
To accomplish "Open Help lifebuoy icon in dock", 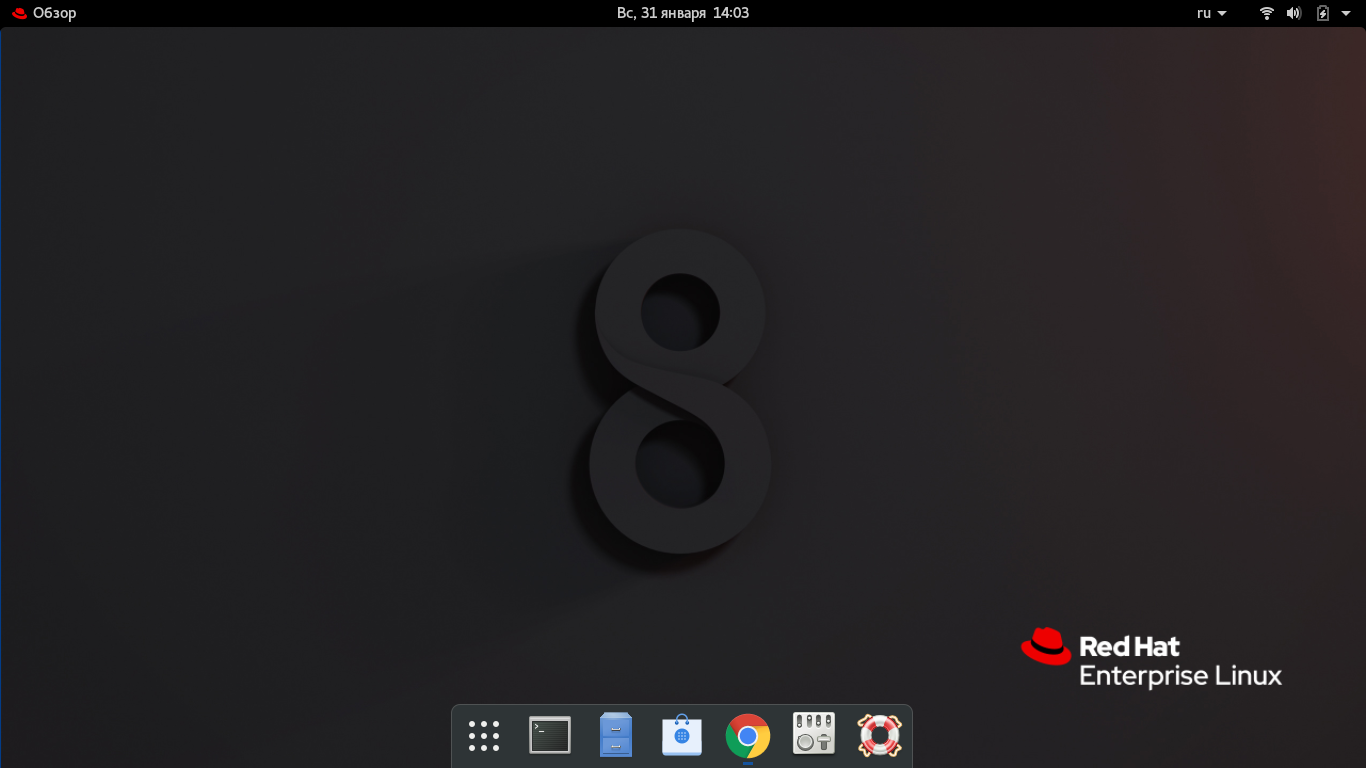I will pyautogui.click(x=880, y=735).
